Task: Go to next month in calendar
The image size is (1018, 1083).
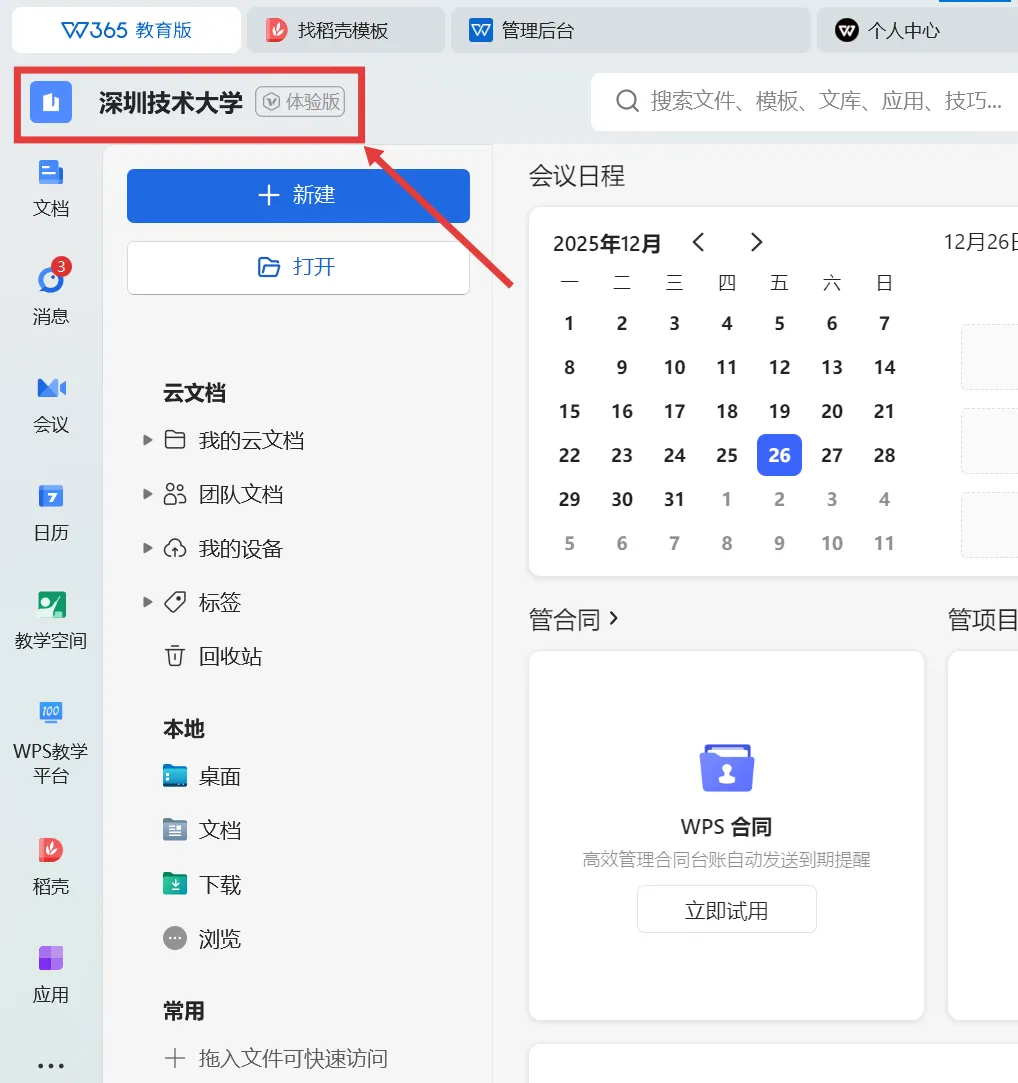Action: click(x=756, y=242)
